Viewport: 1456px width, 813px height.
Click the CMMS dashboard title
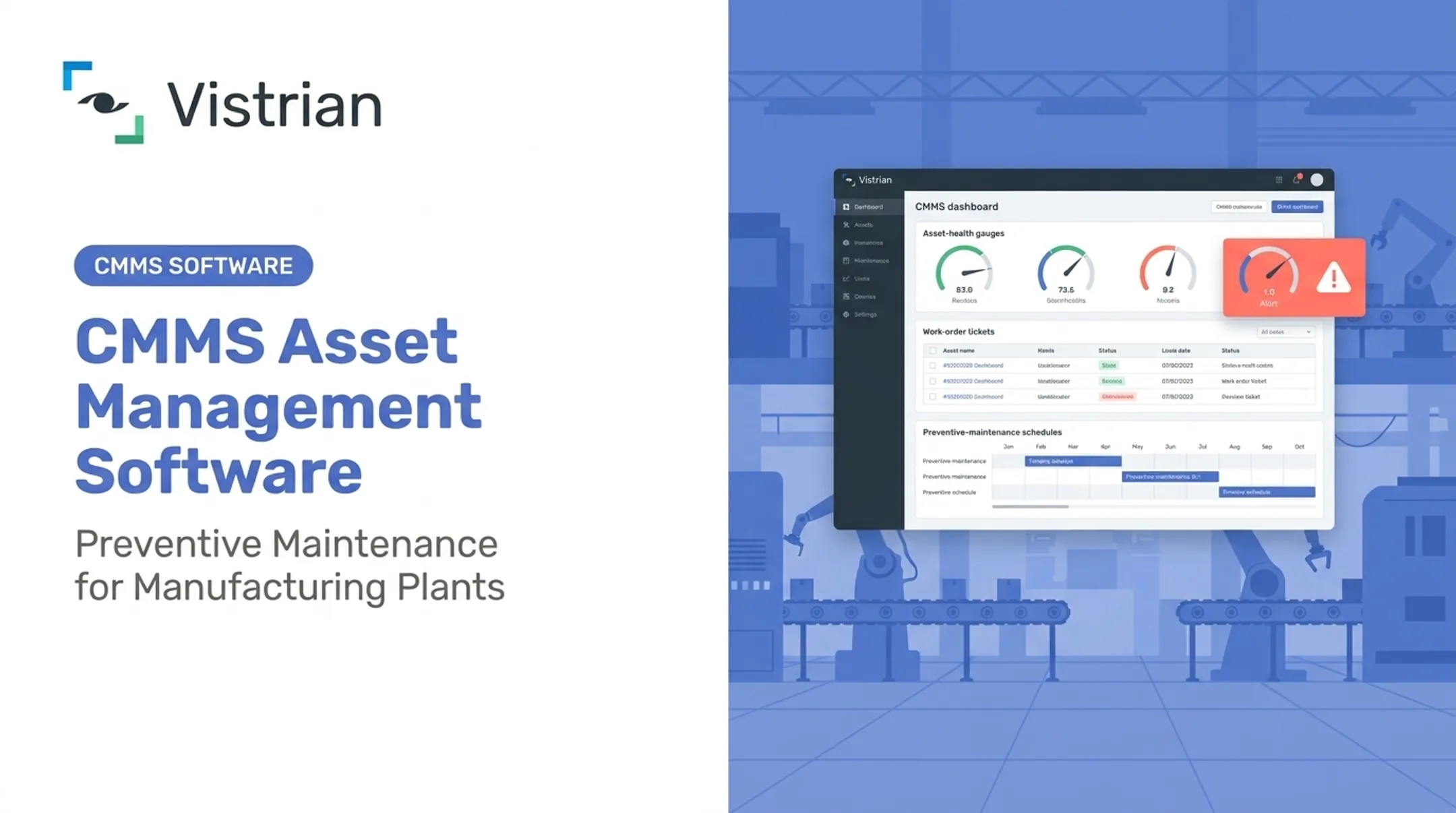click(957, 207)
